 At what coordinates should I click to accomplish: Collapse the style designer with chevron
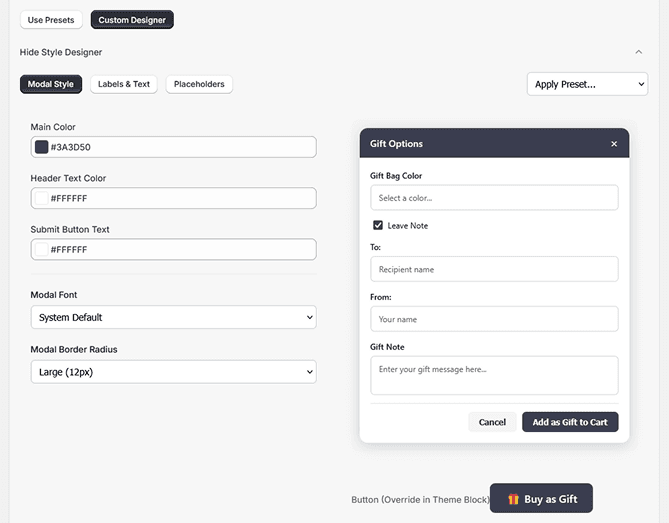639,52
